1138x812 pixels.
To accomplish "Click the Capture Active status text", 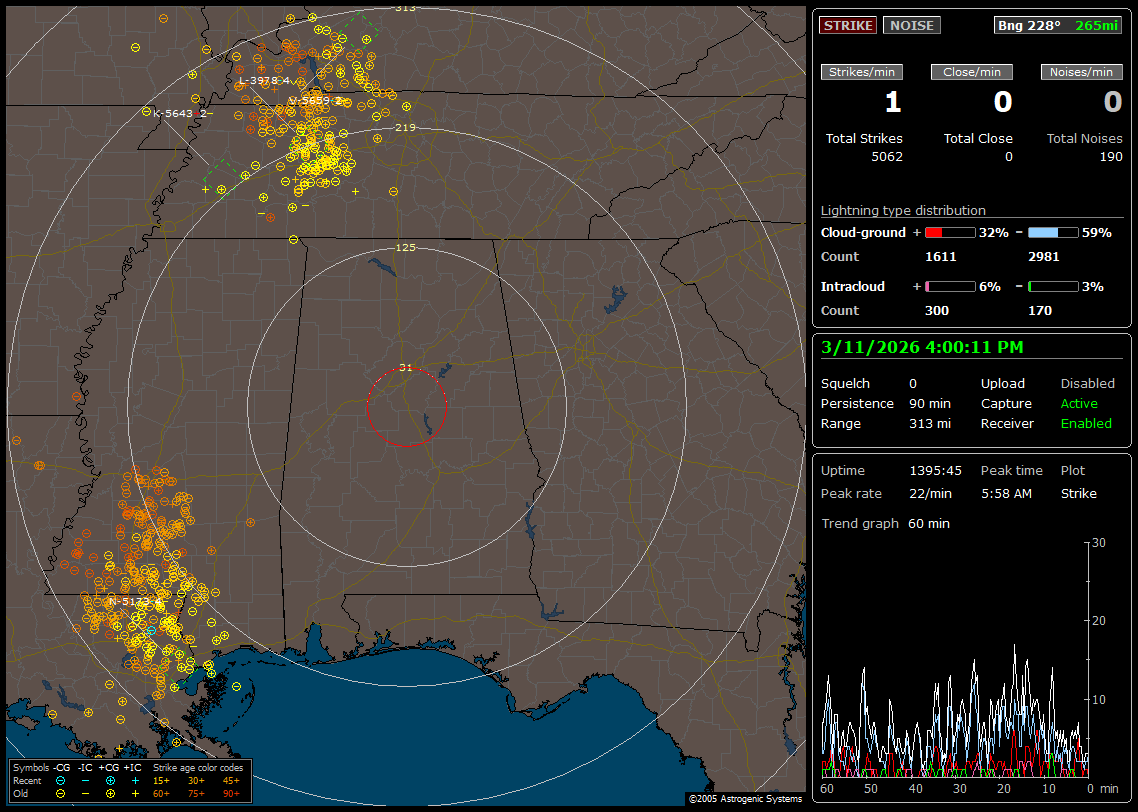I will (x=1079, y=404).
